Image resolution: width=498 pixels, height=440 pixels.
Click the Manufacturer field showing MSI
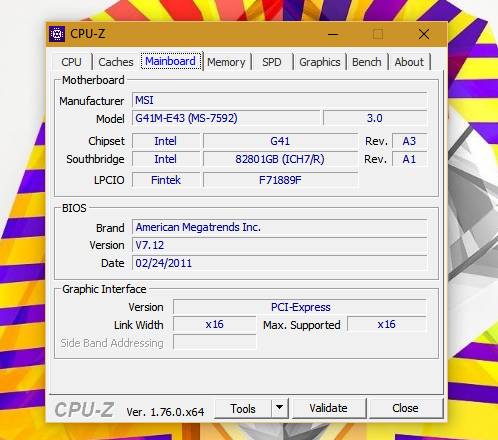point(280,100)
